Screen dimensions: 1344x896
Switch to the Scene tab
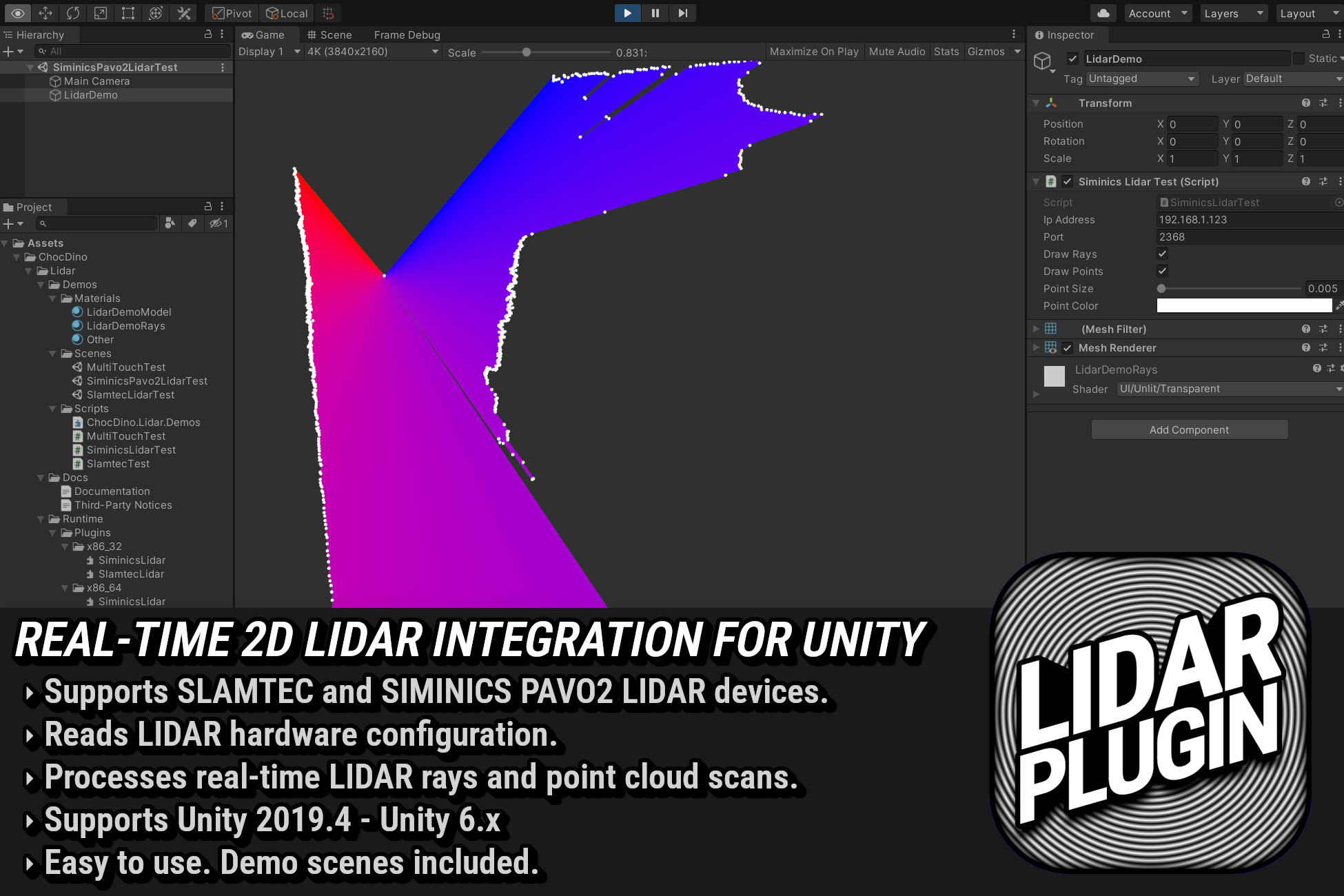click(x=329, y=34)
